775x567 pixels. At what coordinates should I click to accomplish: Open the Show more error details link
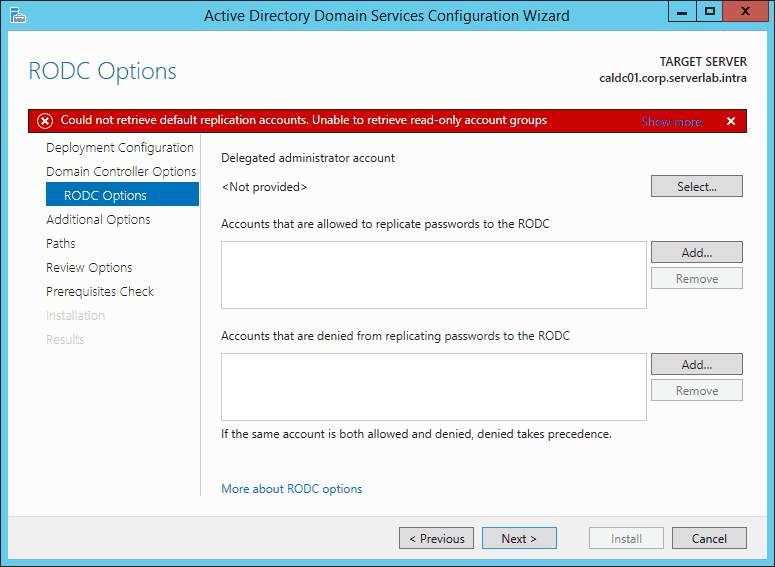[671, 122]
